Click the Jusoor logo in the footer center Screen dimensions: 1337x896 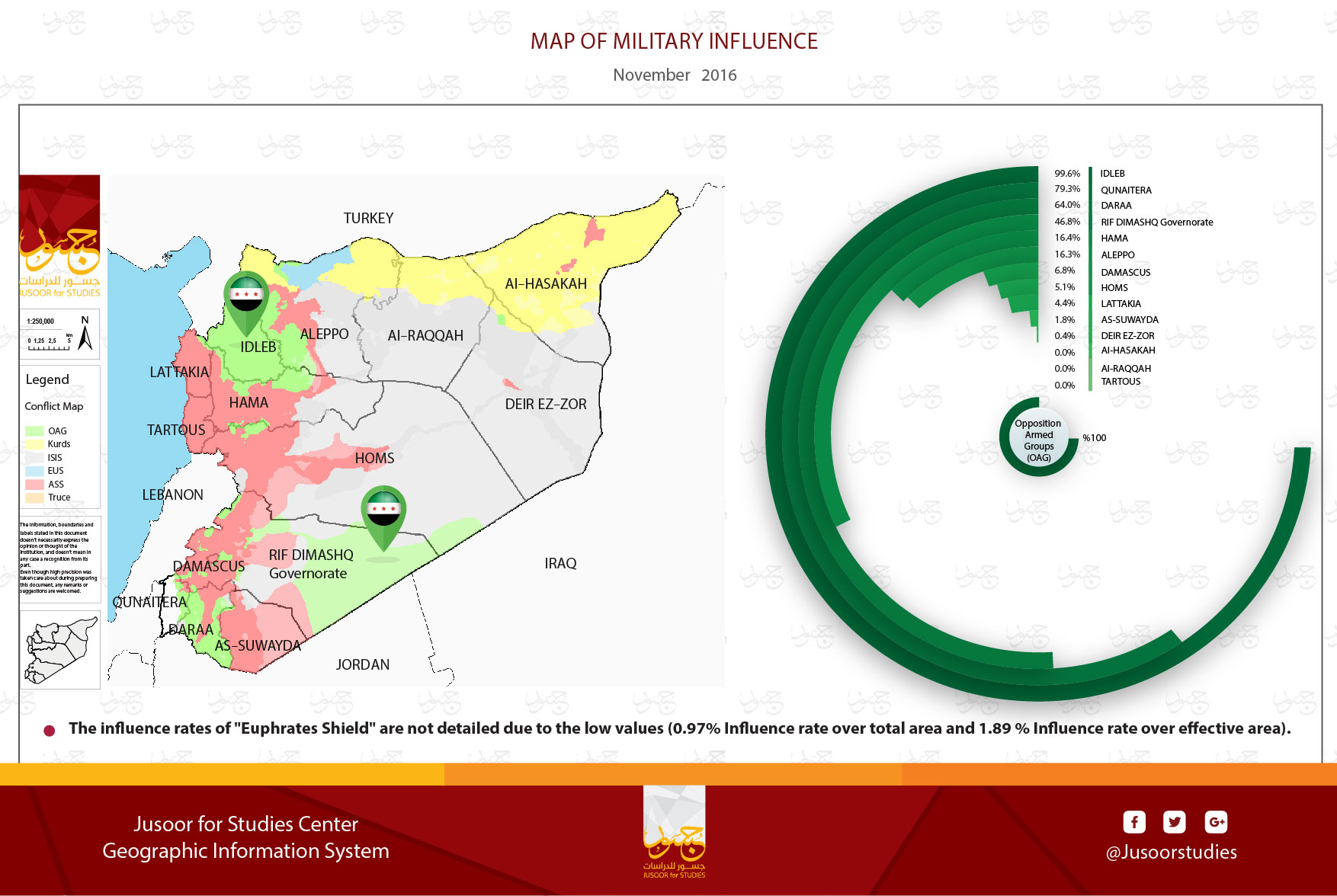point(674,832)
